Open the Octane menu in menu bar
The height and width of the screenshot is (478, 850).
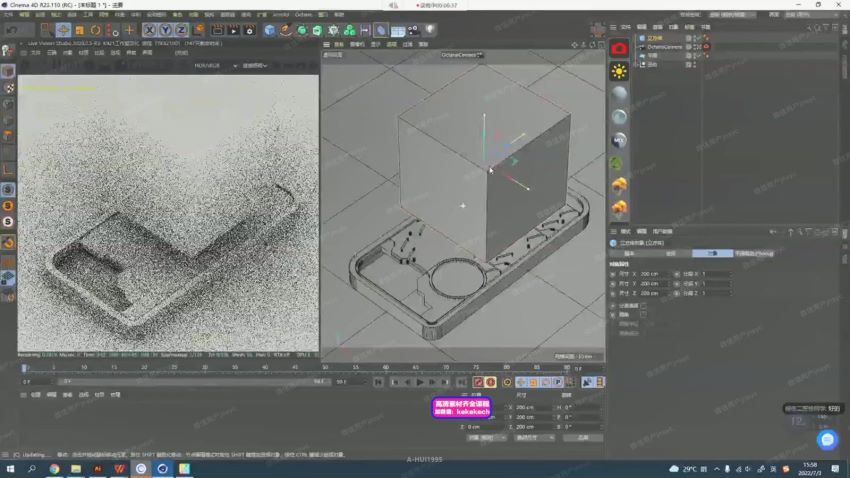coord(303,15)
